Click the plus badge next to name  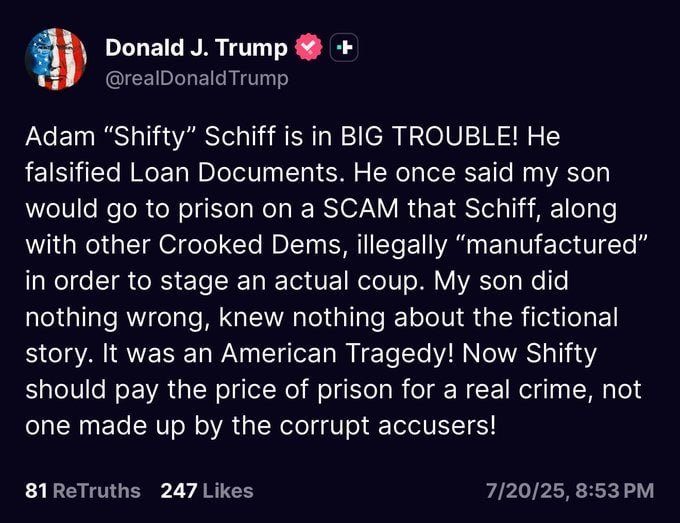pyautogui.click(x=344, y=47)
